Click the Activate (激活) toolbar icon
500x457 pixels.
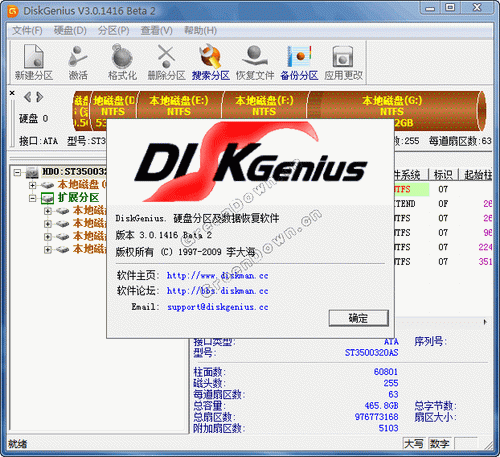point(78,63)
